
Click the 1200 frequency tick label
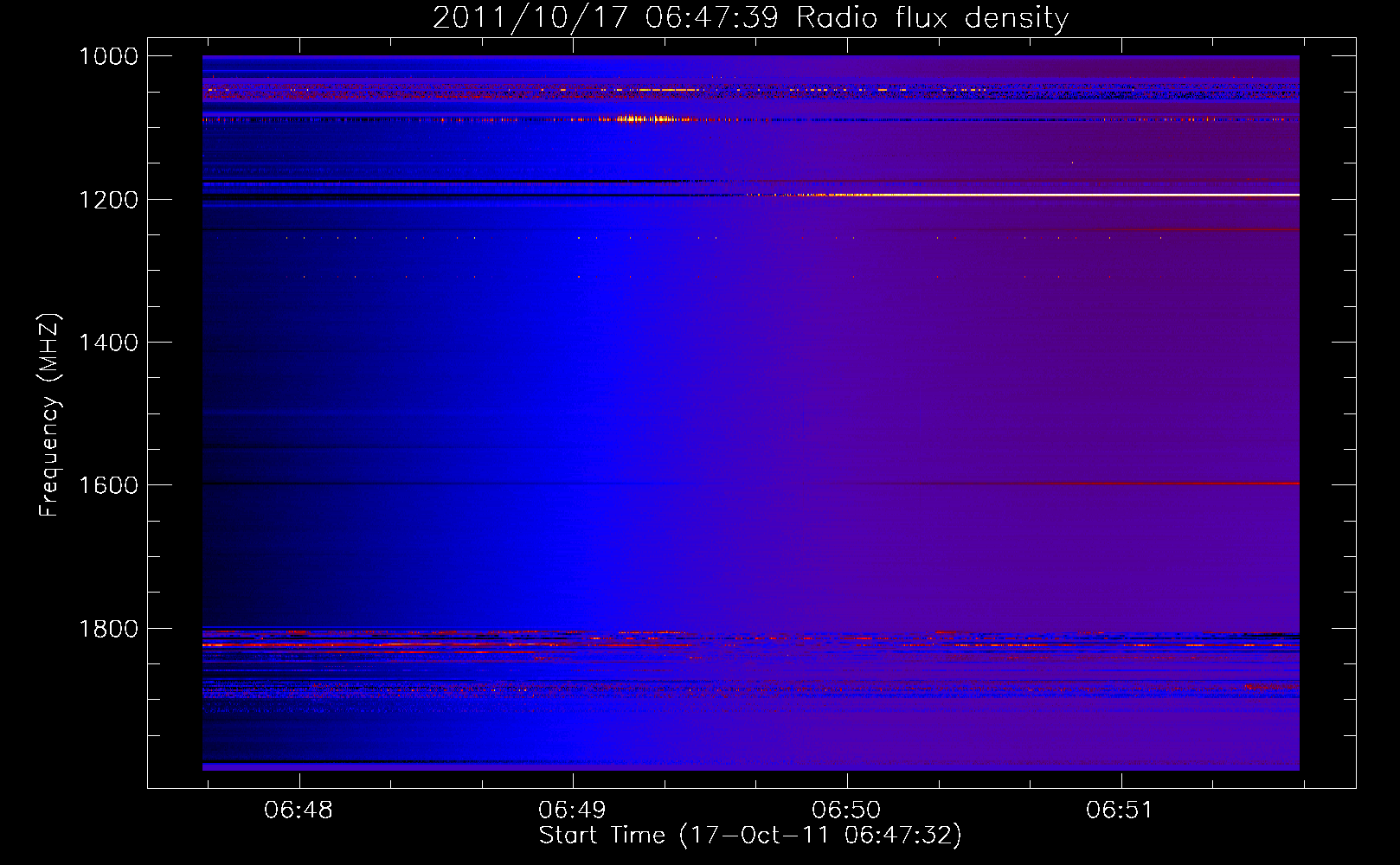(x=108, y=200)
